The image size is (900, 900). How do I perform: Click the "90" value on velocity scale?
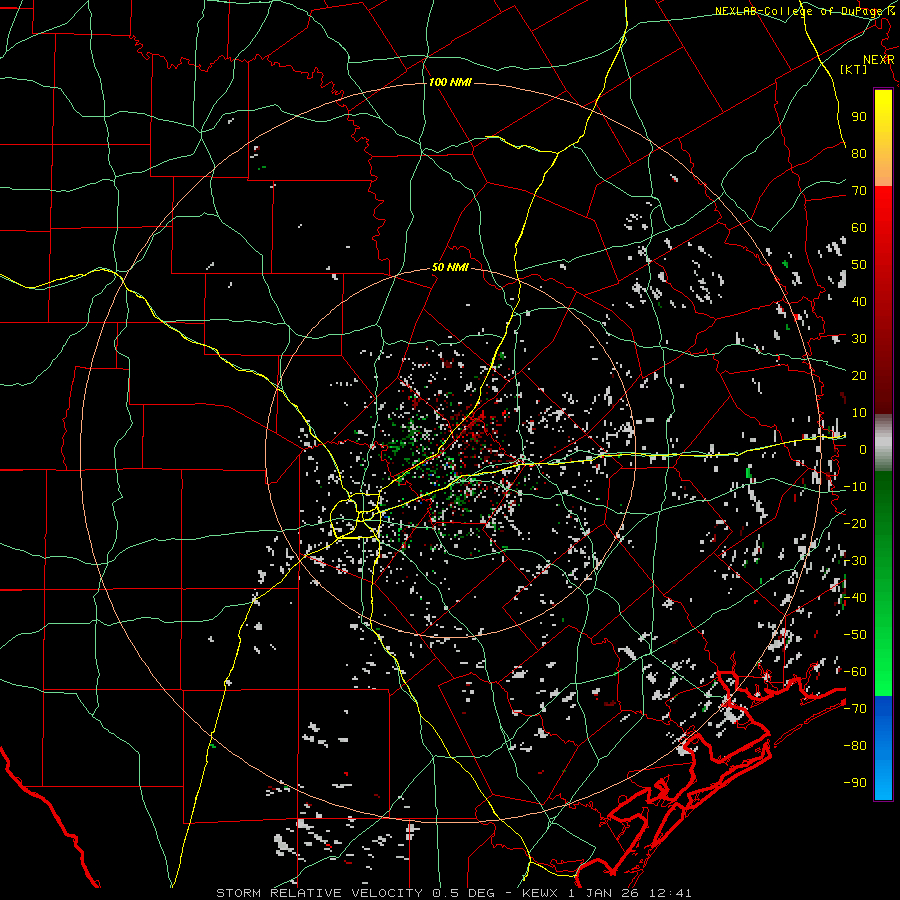coord(859,117)
